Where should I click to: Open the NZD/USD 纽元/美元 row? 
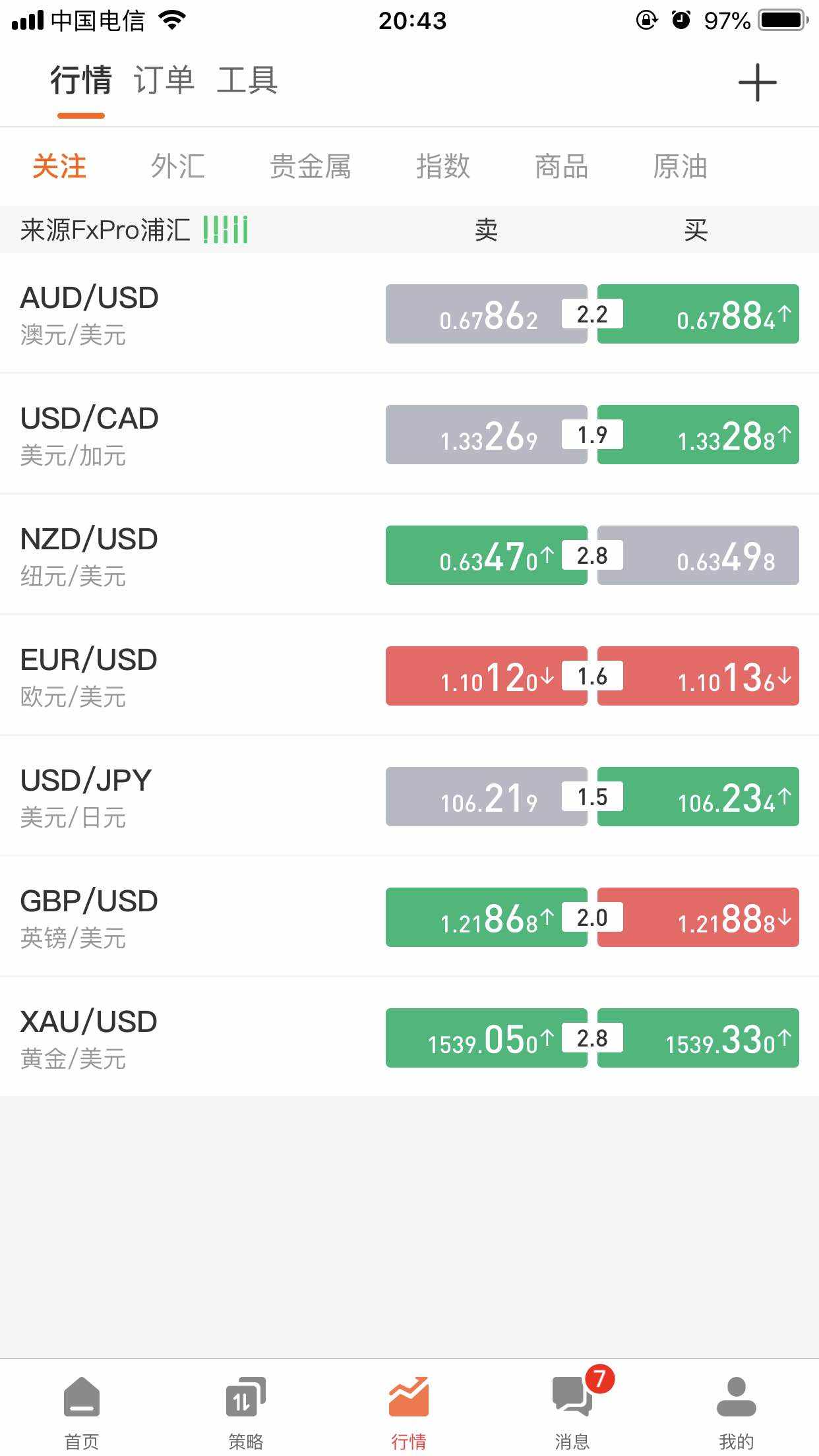point(409,555)
